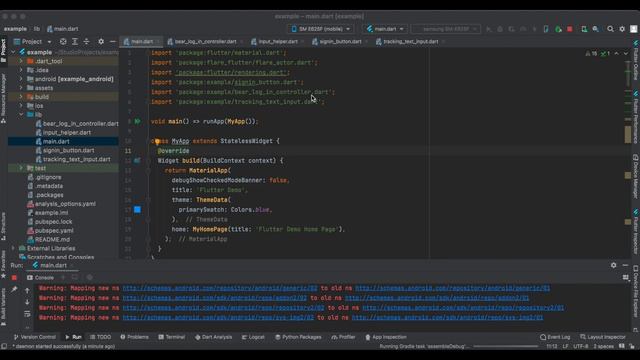Open IDE settings gear in top toolbar
Screen dimensions: 640x360
(622, 29)
